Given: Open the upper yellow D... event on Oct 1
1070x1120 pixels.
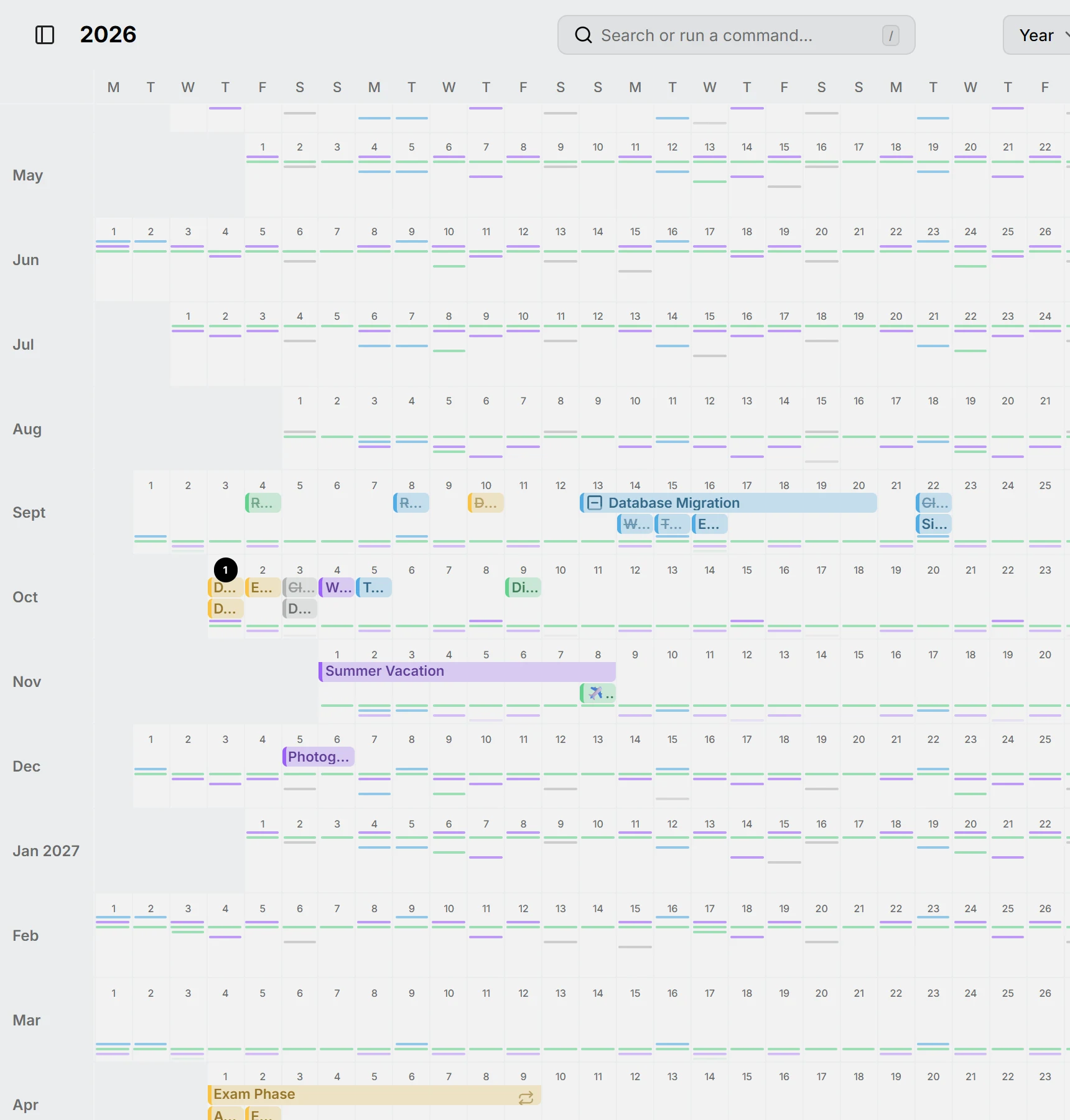Looking at the screenshot, I should (x=225, y=587).
